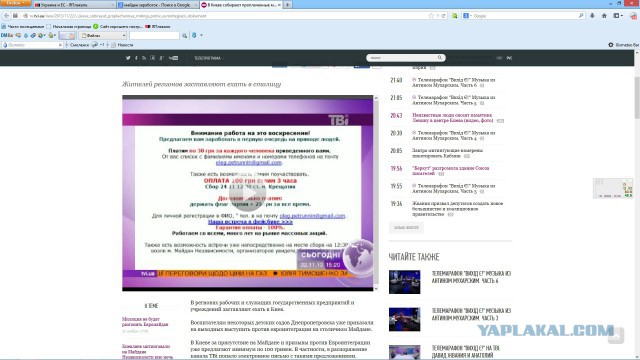Go back with the browser back arrow

click(x=6, y=16)
